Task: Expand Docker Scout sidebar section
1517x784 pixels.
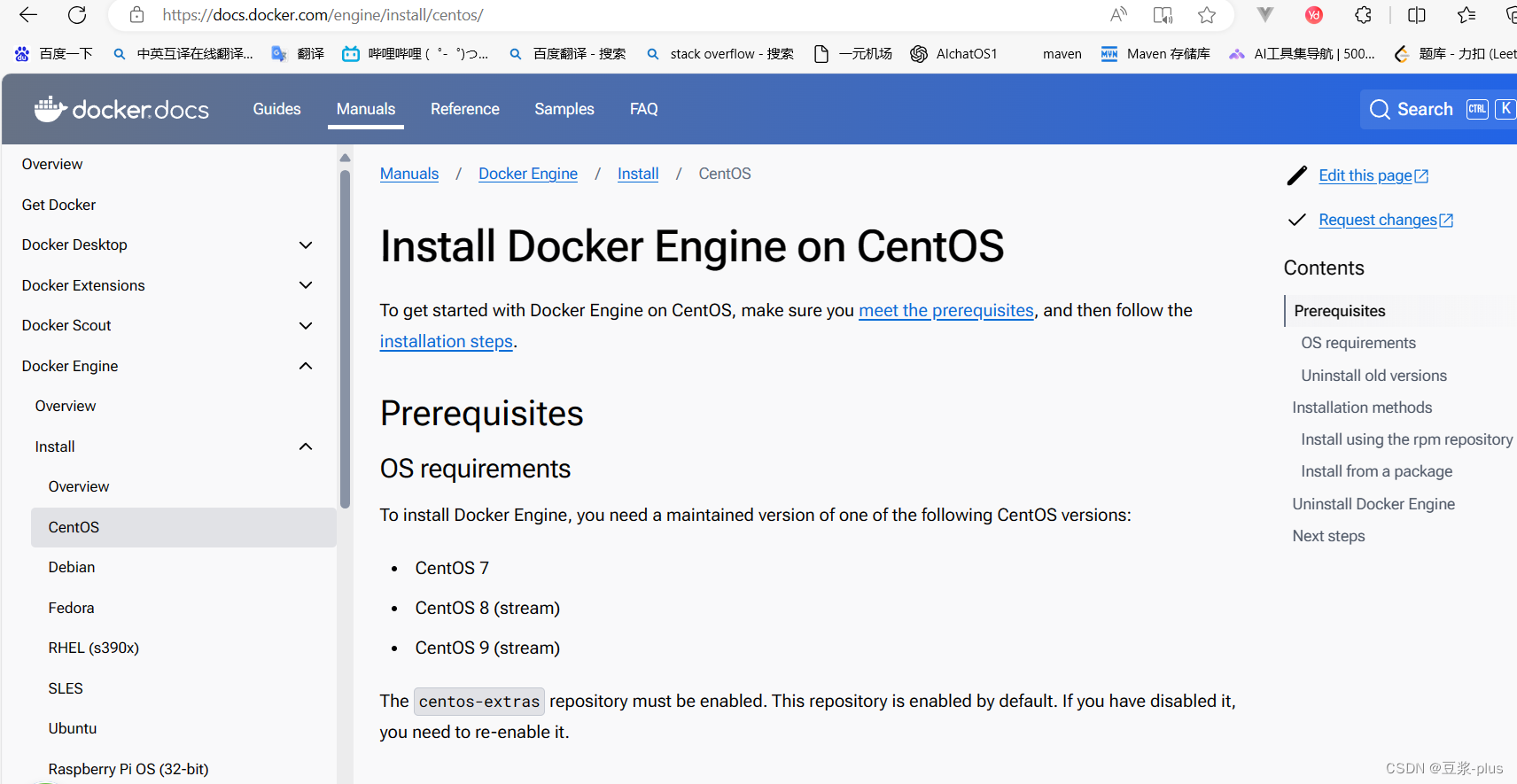Action: pyautogui.click(x=306, y=326)
